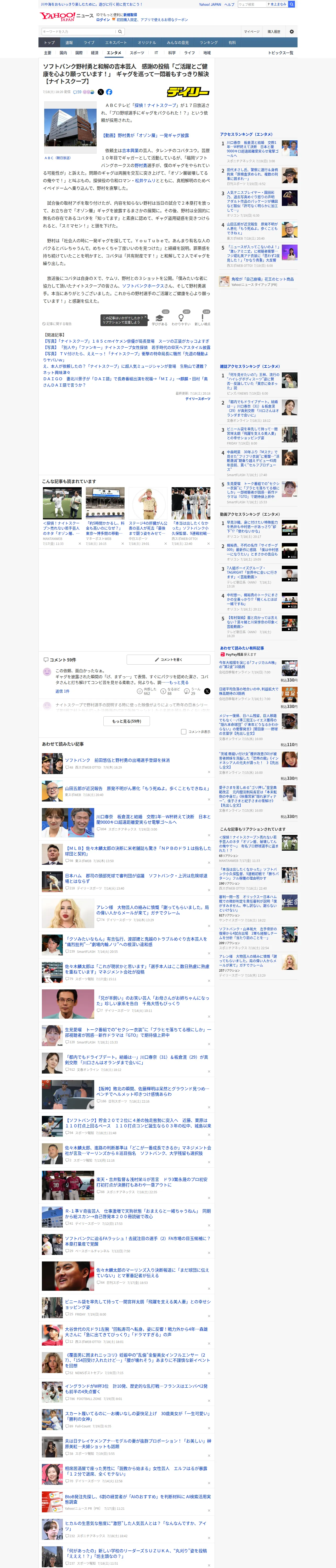336x1568 pixels.
Task: Open settings via the gear icon
Action: (292, 32)
